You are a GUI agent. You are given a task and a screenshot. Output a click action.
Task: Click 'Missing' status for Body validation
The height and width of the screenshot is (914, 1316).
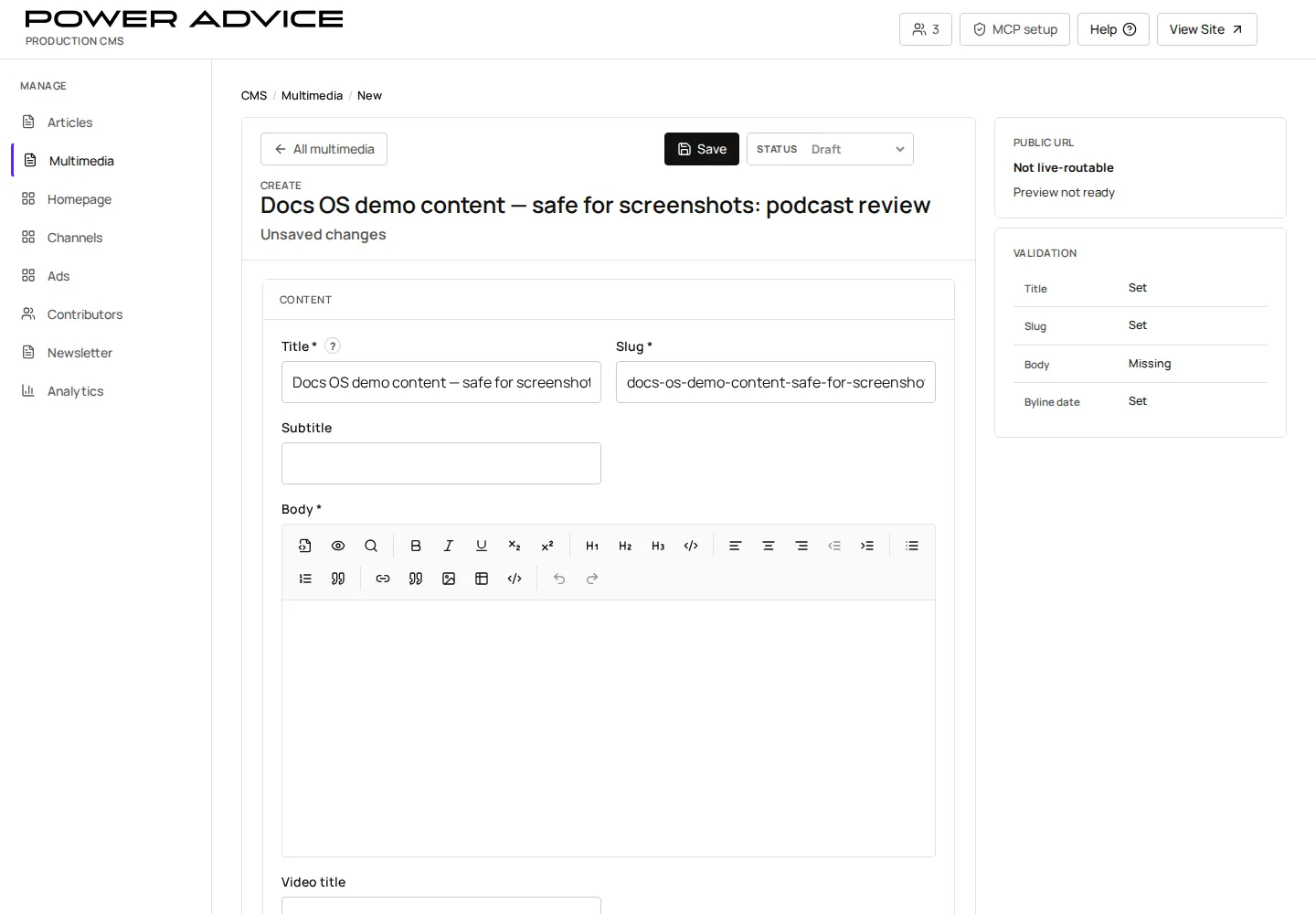(1150, 364)
